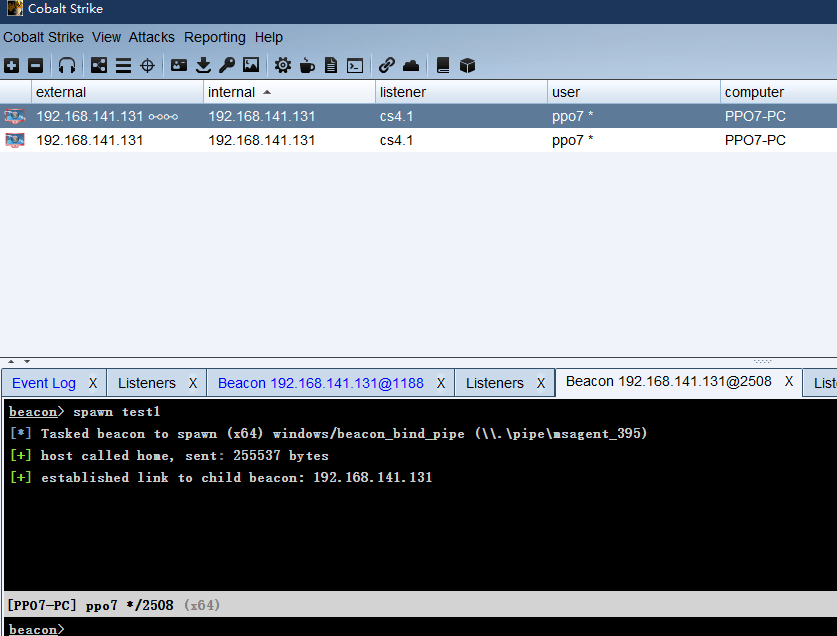The image size is (837, 636).
Task: Click the 'host called home' console line
Action: point(169,456)
